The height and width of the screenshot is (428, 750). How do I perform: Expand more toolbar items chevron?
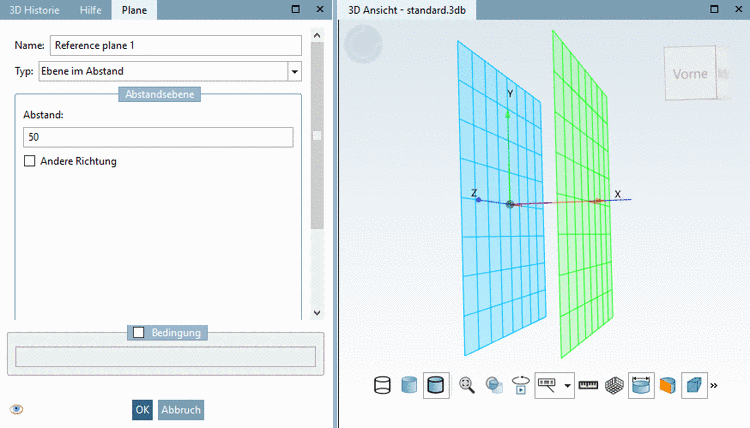click(714, 385)
